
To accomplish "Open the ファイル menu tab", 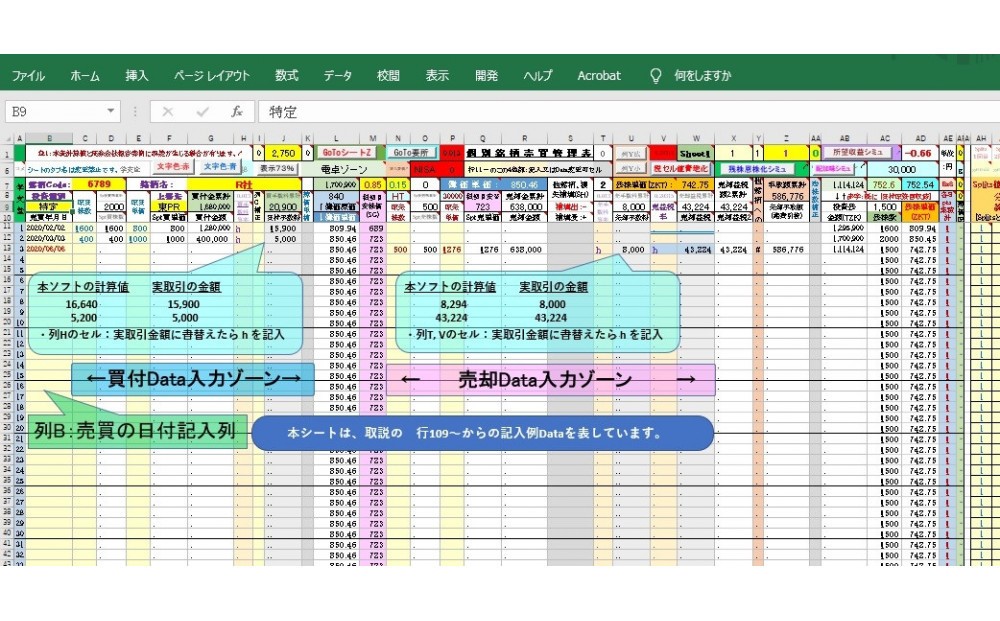I will point(28,76).
